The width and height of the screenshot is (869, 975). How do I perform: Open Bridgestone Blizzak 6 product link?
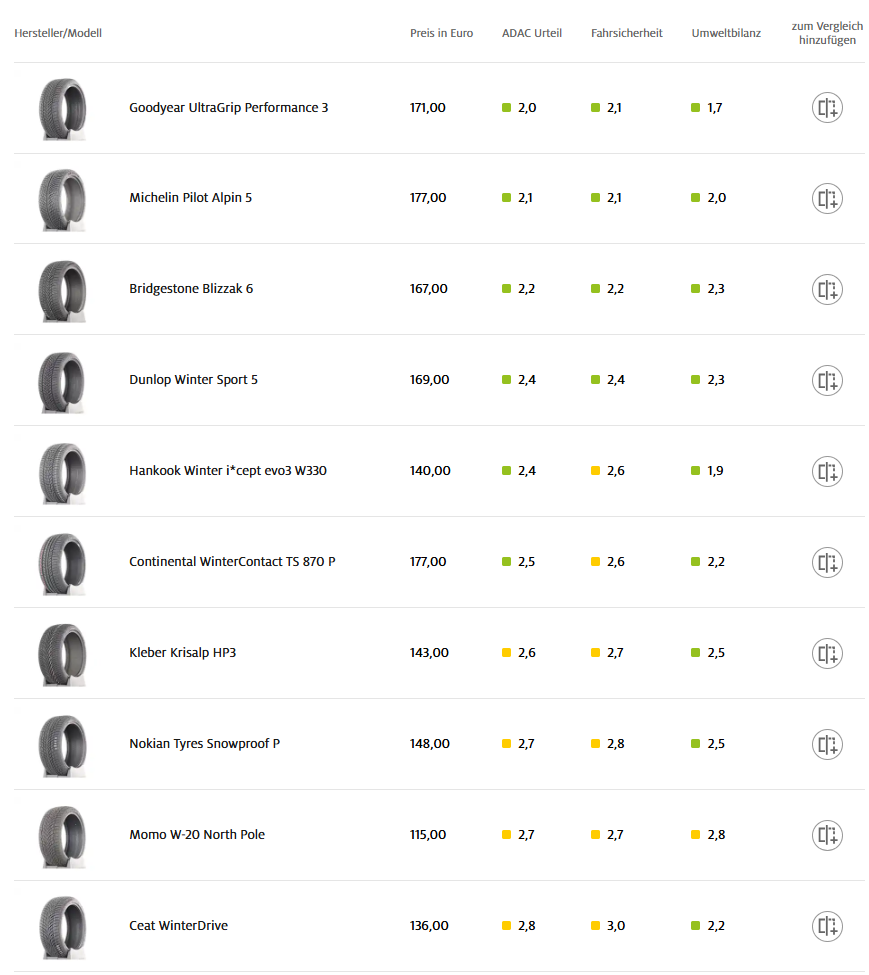point(191,289)
